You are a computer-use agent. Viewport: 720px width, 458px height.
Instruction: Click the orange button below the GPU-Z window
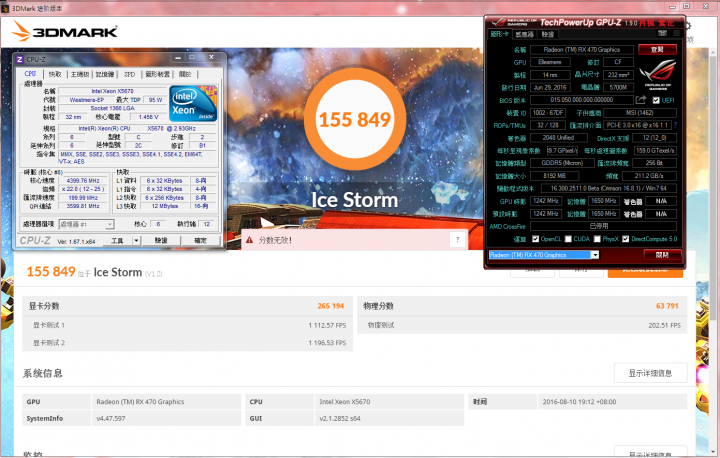coord(645,273)
